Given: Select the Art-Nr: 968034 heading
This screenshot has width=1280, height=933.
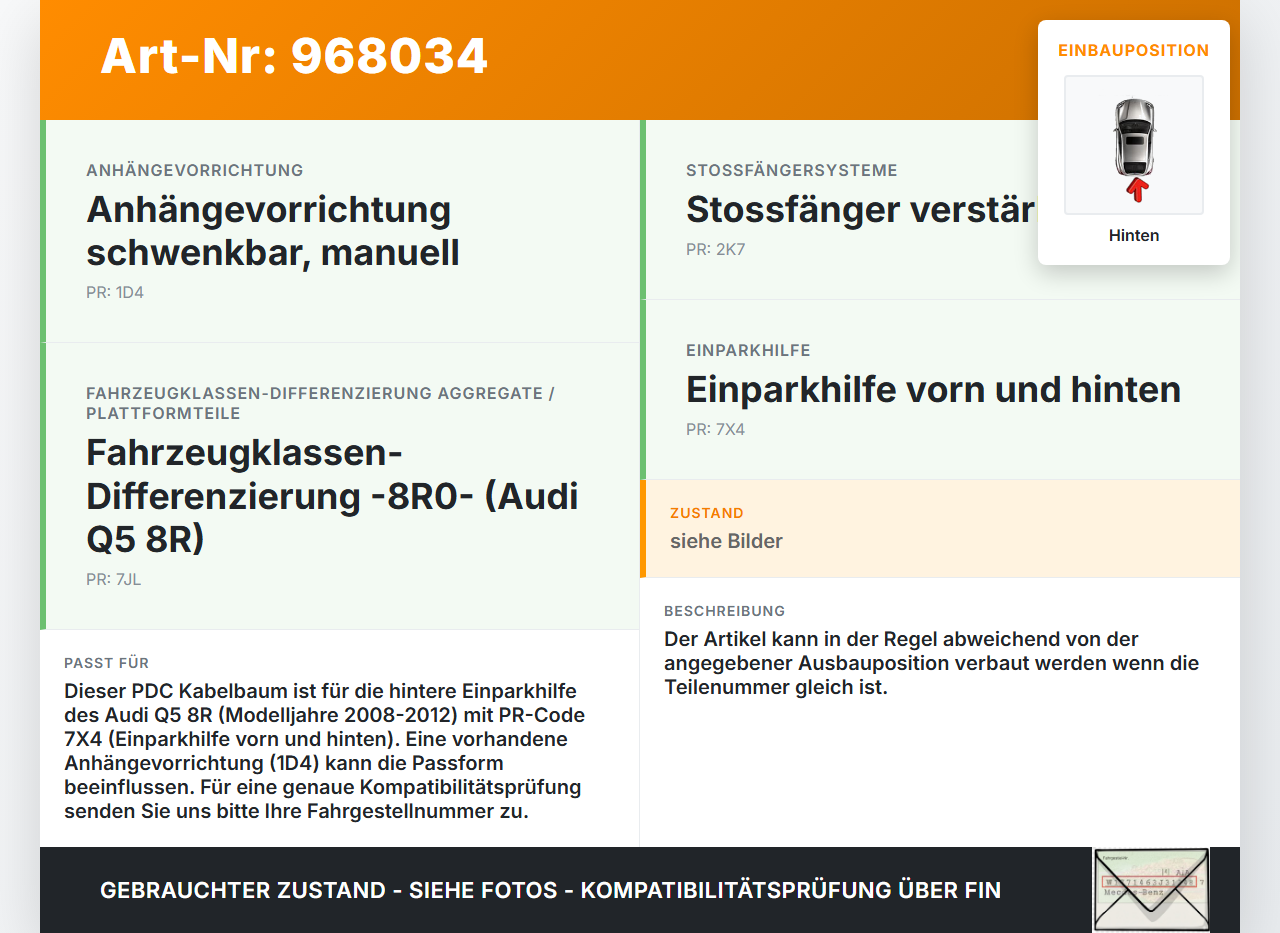Looking at the screenshot, I should click(294, 56).
